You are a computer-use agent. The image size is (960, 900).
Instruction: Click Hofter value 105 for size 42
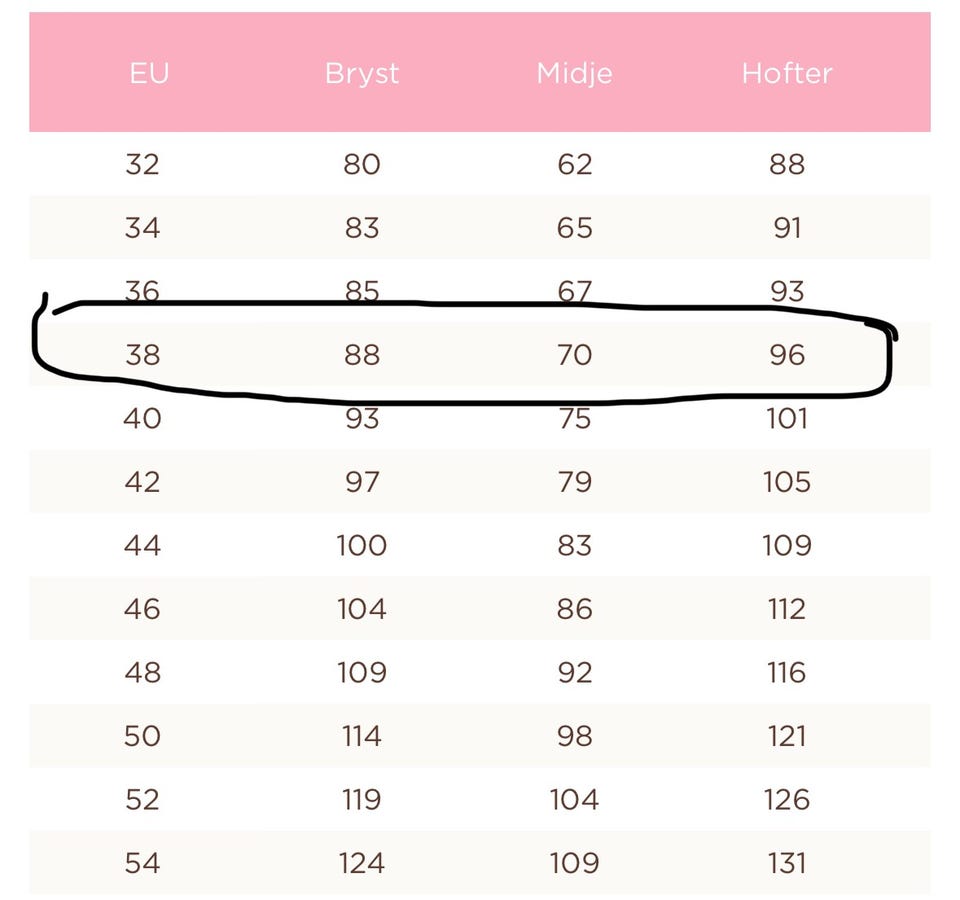click(x=787, y=482)
